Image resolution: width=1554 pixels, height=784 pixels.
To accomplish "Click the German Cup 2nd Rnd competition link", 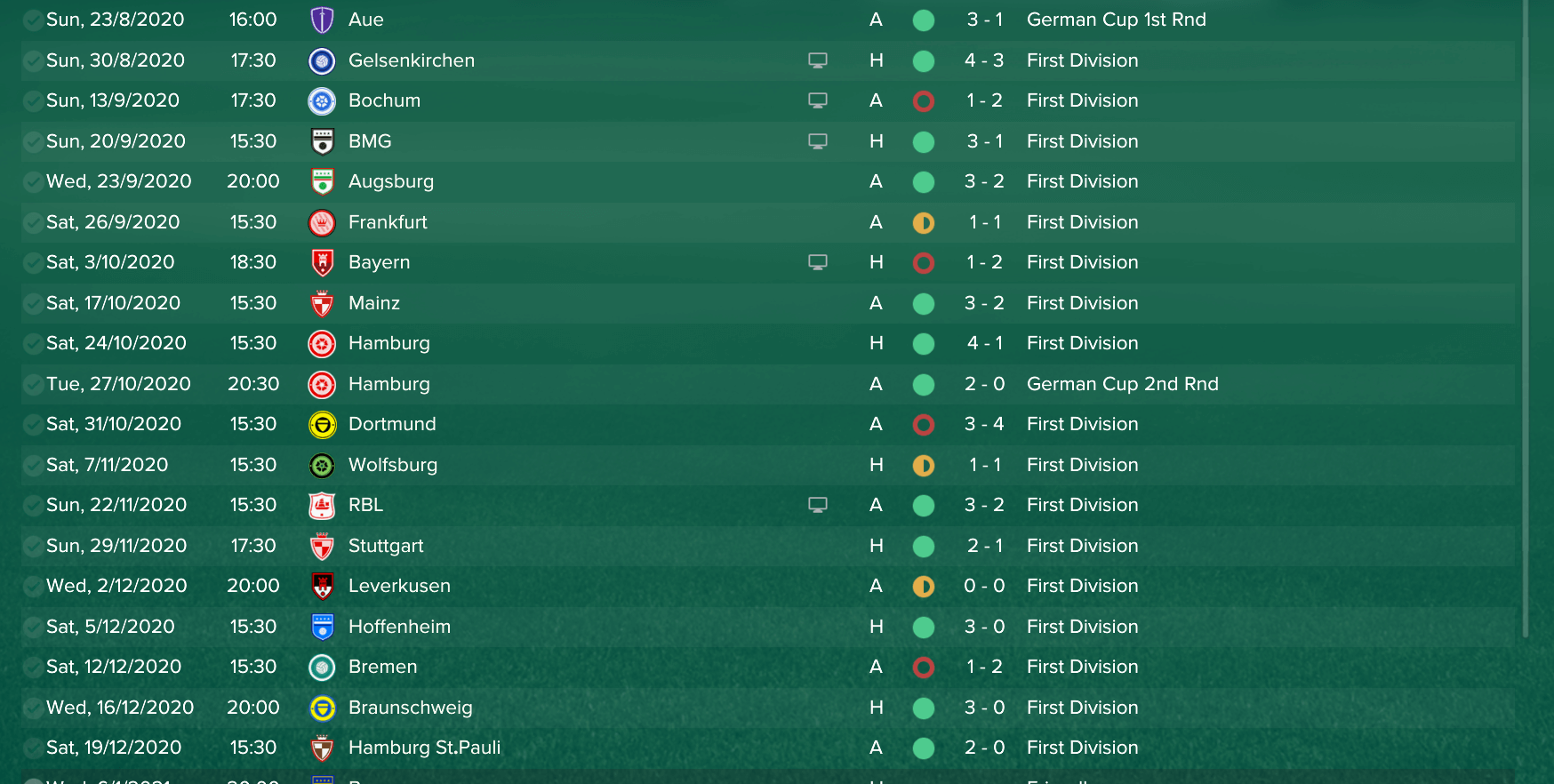I will pyautogui.click(x=1122, y=384).
